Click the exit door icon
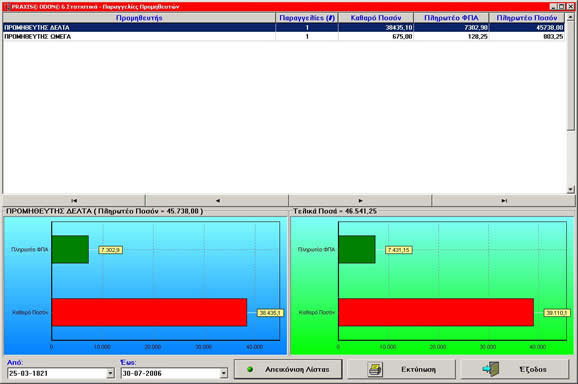This screenshot has height=384, width=578. coord(491,369)
